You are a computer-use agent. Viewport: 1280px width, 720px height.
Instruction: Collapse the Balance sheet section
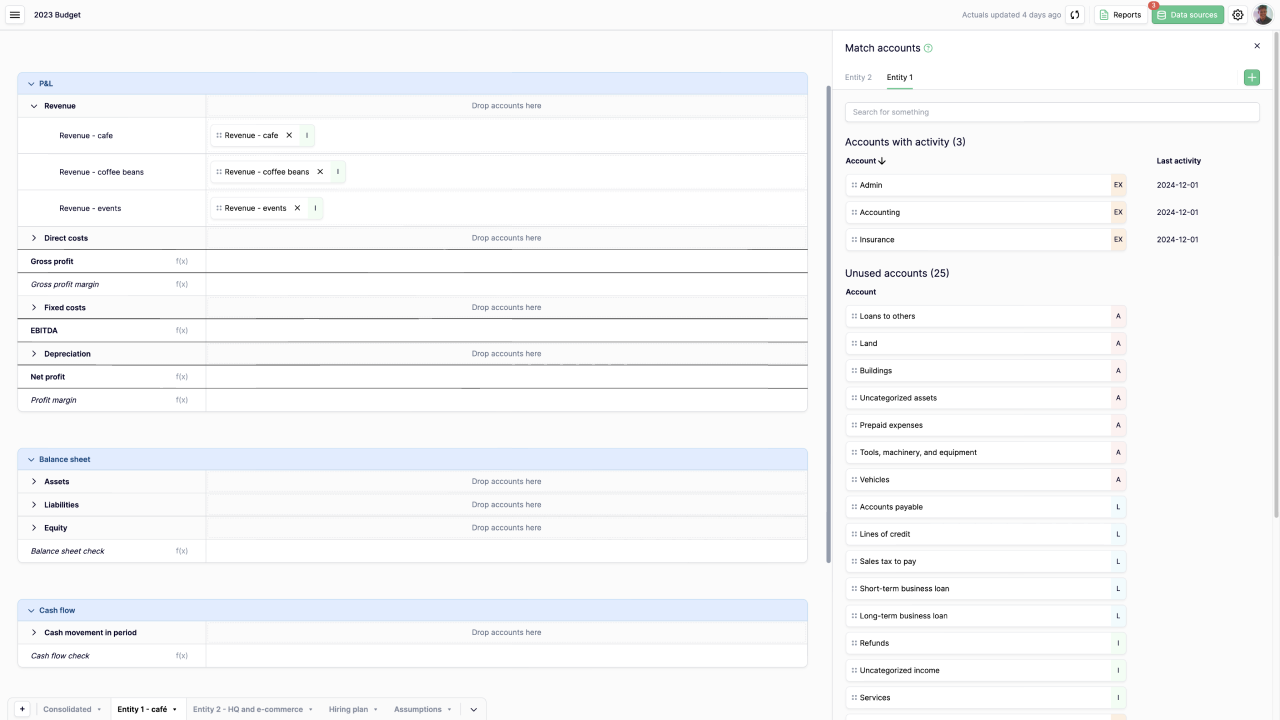[31, 460]
